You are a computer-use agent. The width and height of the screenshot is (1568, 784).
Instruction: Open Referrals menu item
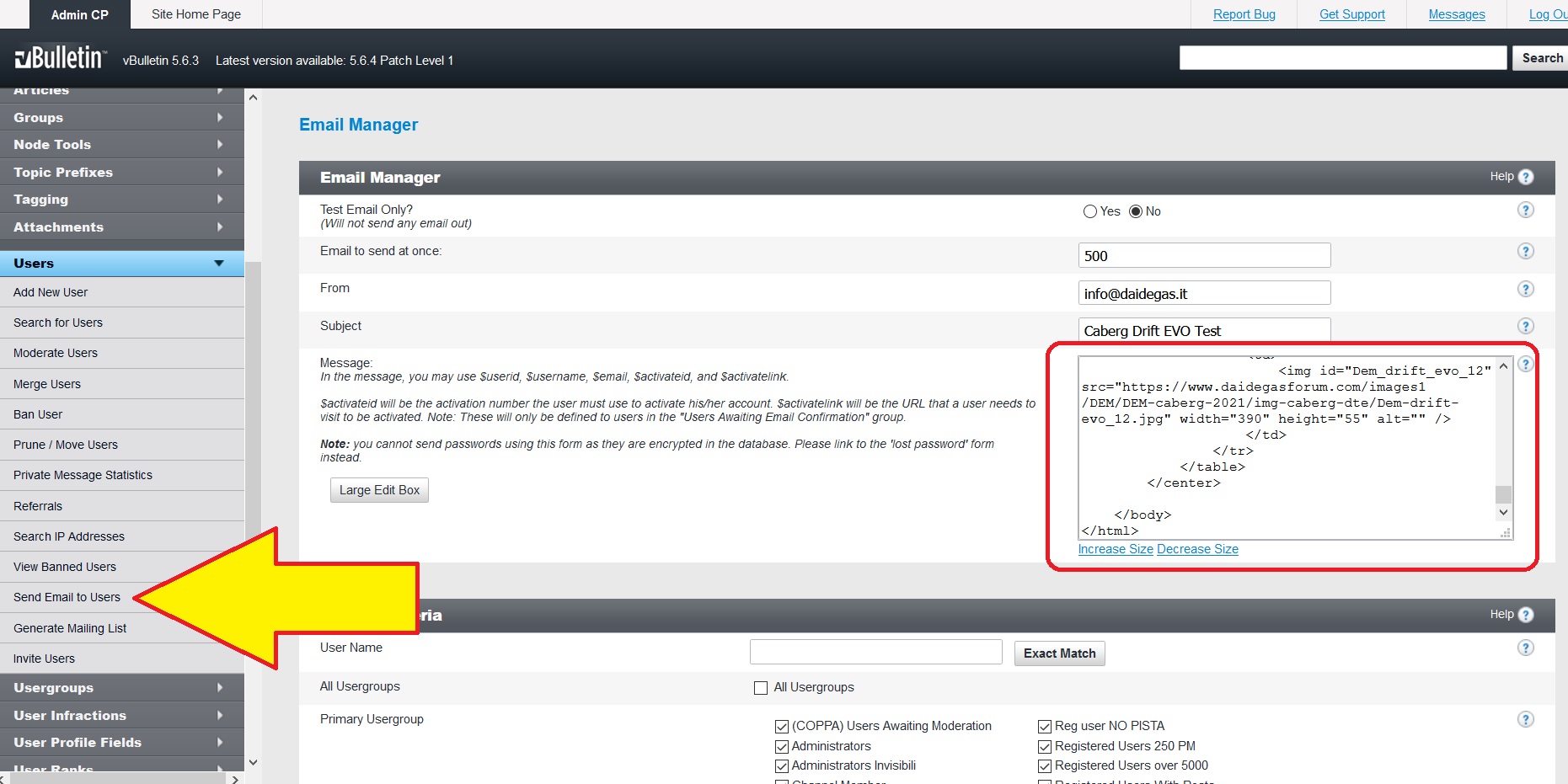122,506
